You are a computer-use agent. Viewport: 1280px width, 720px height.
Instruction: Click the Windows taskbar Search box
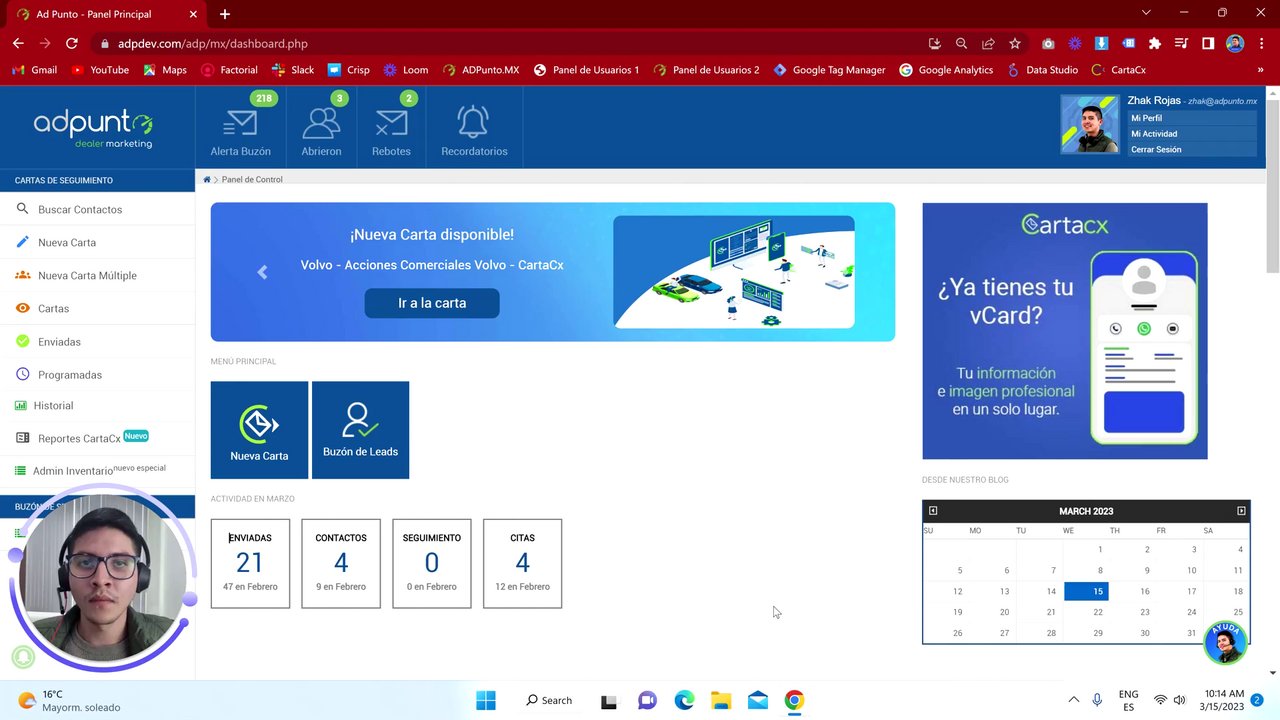pyautogui.click(x=550, y=700)
